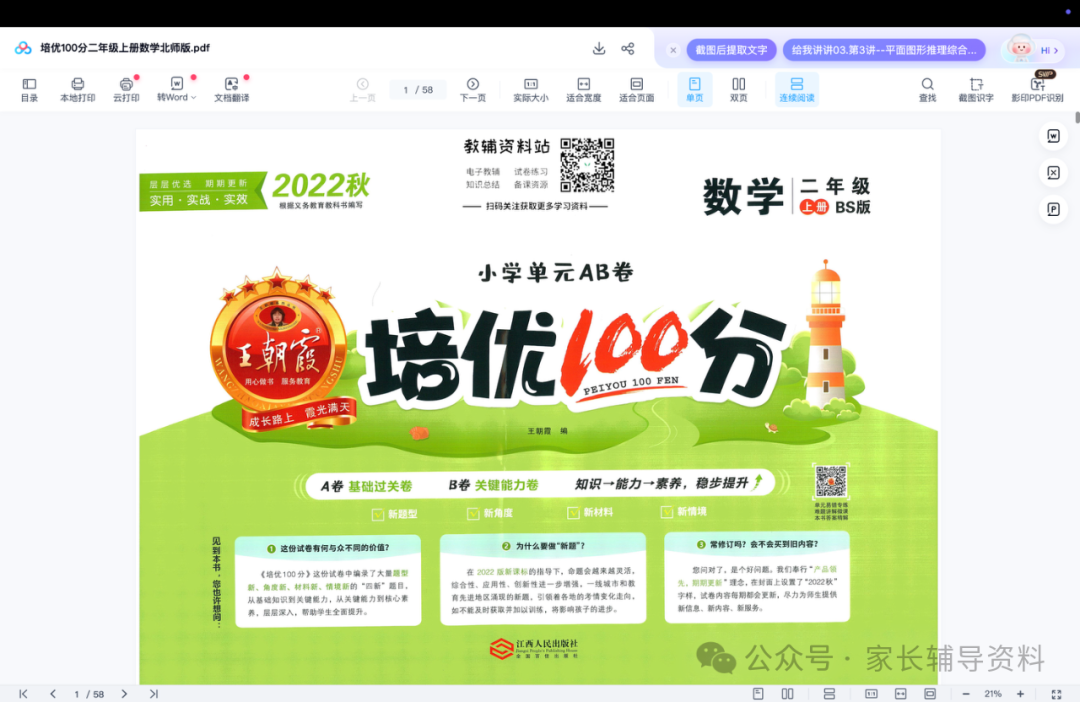Click the file name 培优100分二年级上册数学北师版.pdf
The width and height of the screenshot is (1080, 702).
(x=125, y=48)
